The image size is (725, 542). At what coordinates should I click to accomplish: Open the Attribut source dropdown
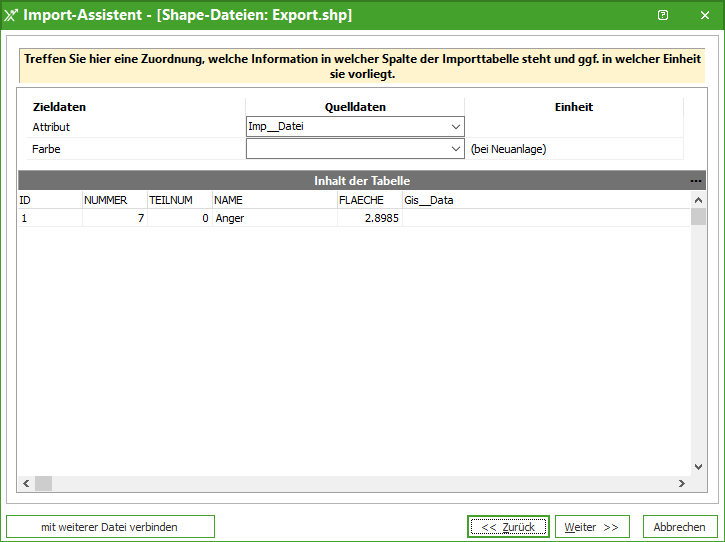point(455,127)
